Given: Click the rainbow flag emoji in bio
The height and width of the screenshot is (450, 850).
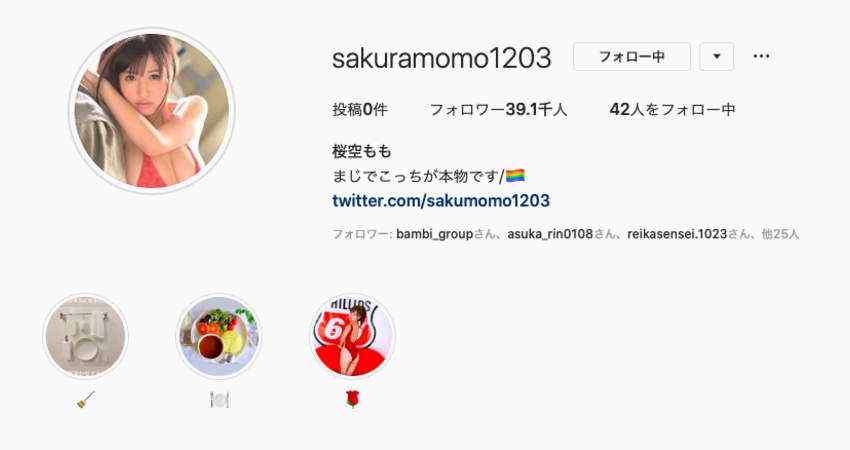Looking at the screenshot, I should [x=515, y=176].
